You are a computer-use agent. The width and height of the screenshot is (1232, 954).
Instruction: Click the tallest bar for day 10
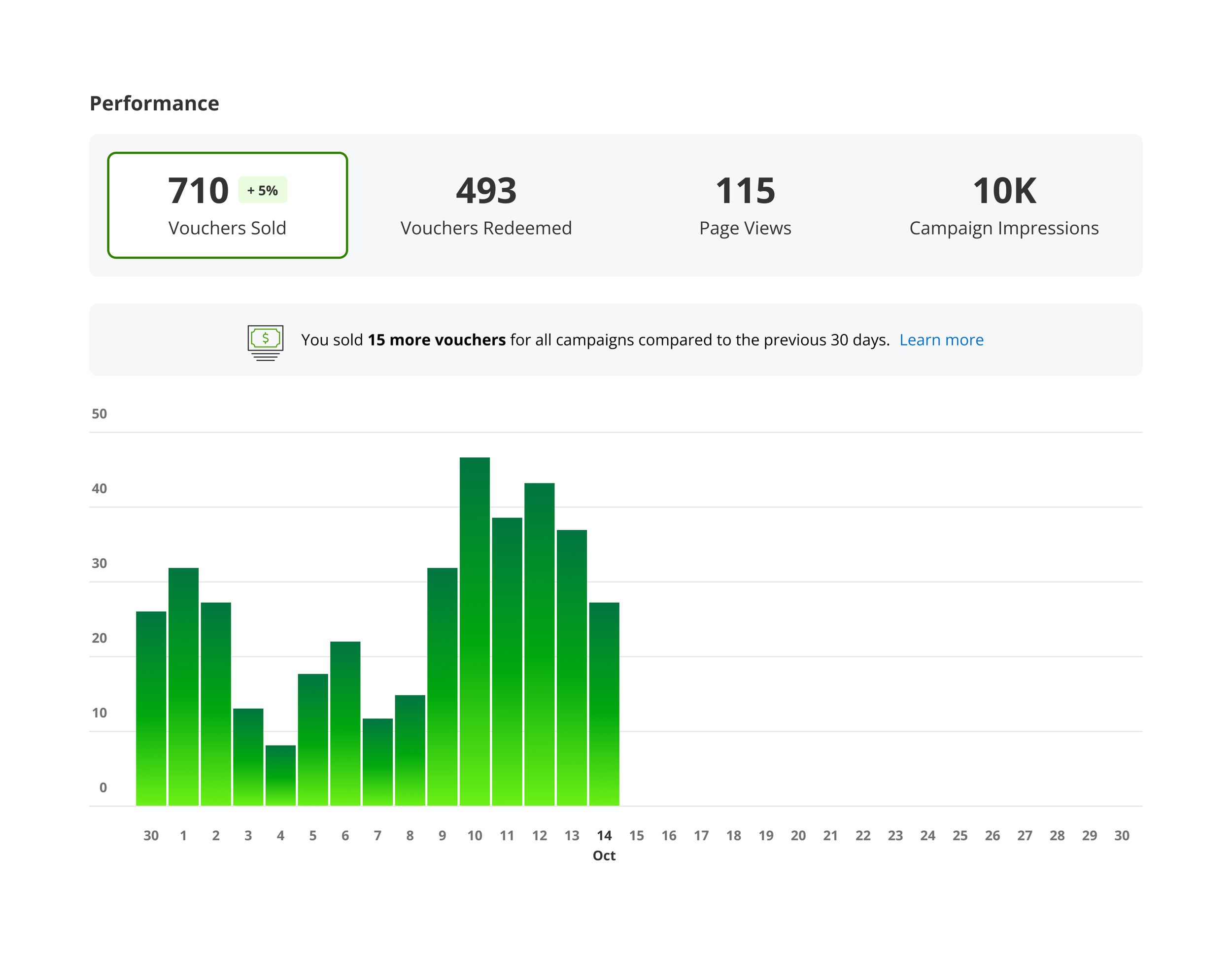click(475, 632)
